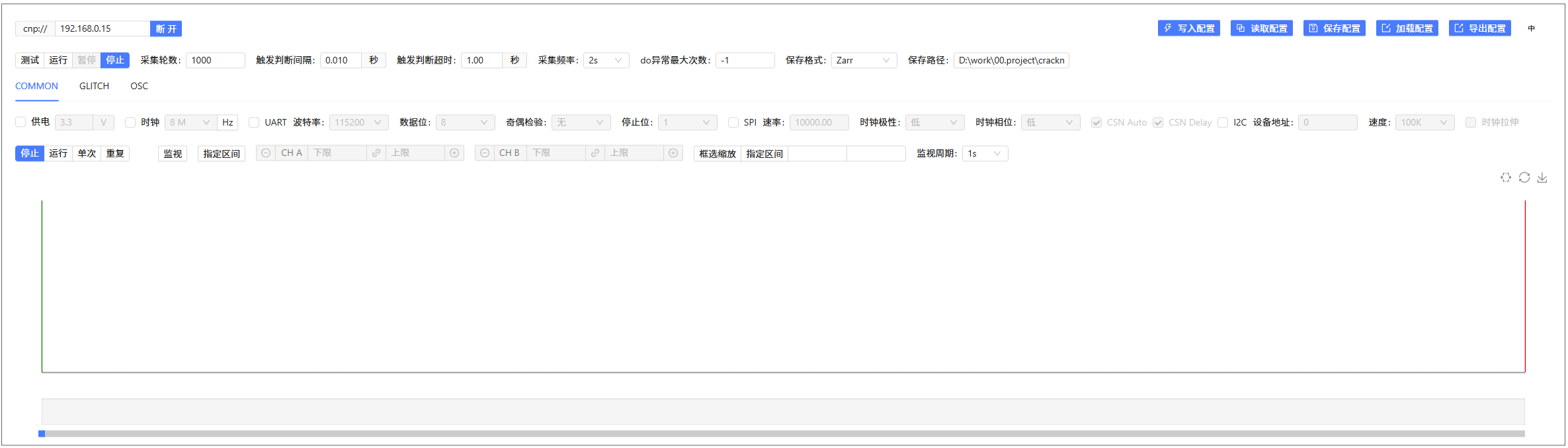The height and width of the screenshot is (448, 1568).
Task: Click the CH B plus circle icon
Action: pyautogui.click(x=673, y=153)
